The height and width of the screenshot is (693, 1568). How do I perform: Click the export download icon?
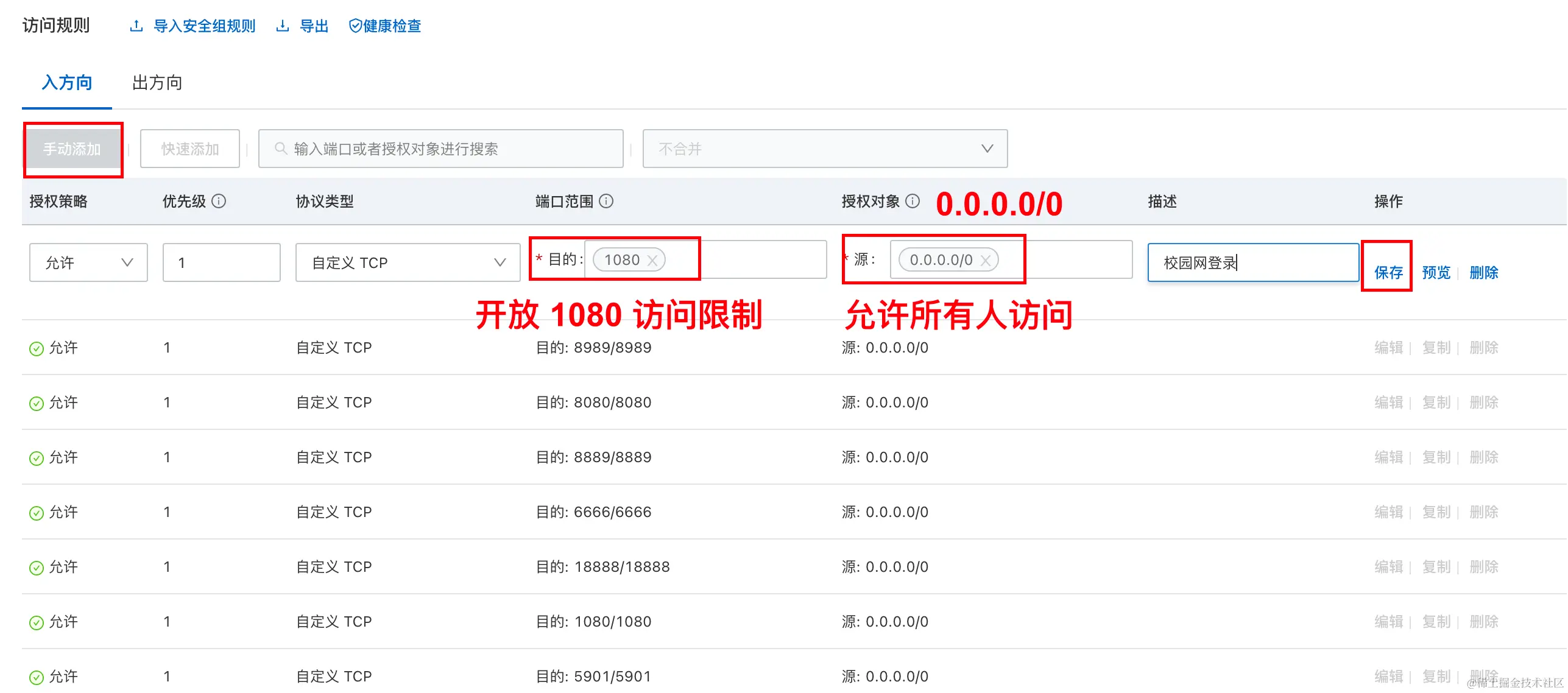click(282, 26)
